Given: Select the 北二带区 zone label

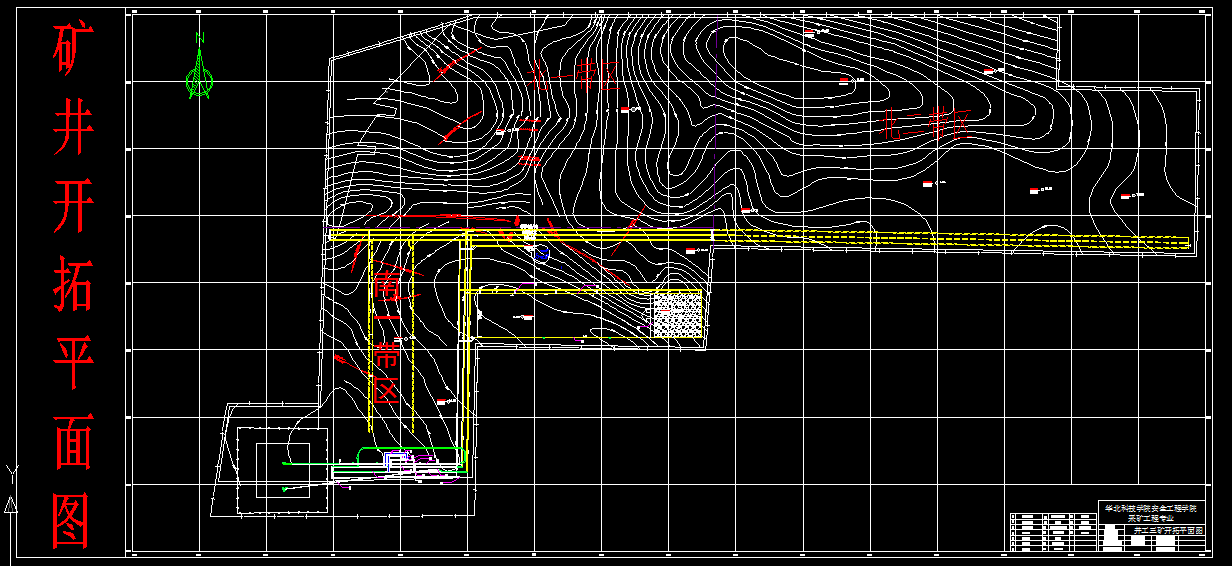Looking at the screenshot, I should 925,124.
